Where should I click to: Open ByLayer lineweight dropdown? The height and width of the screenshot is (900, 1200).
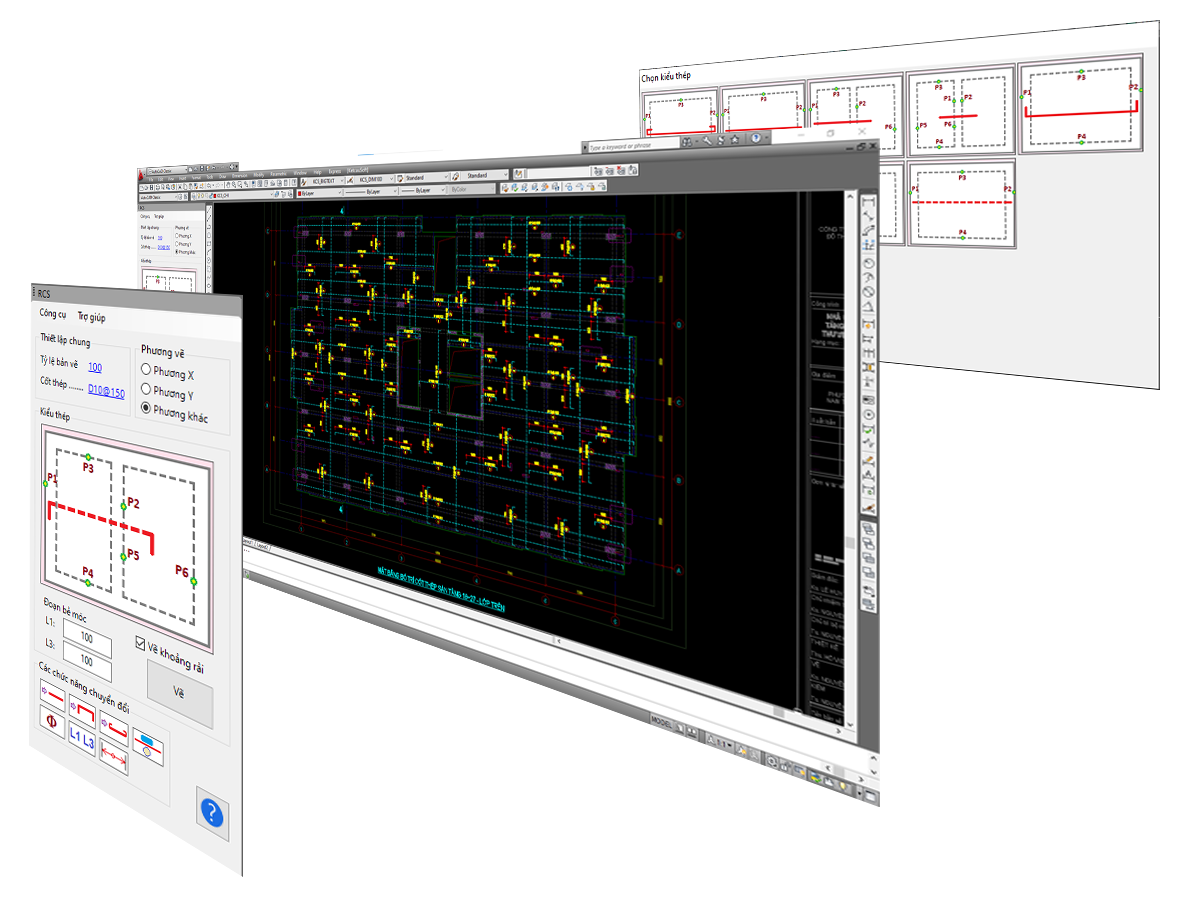click(422, 190)
